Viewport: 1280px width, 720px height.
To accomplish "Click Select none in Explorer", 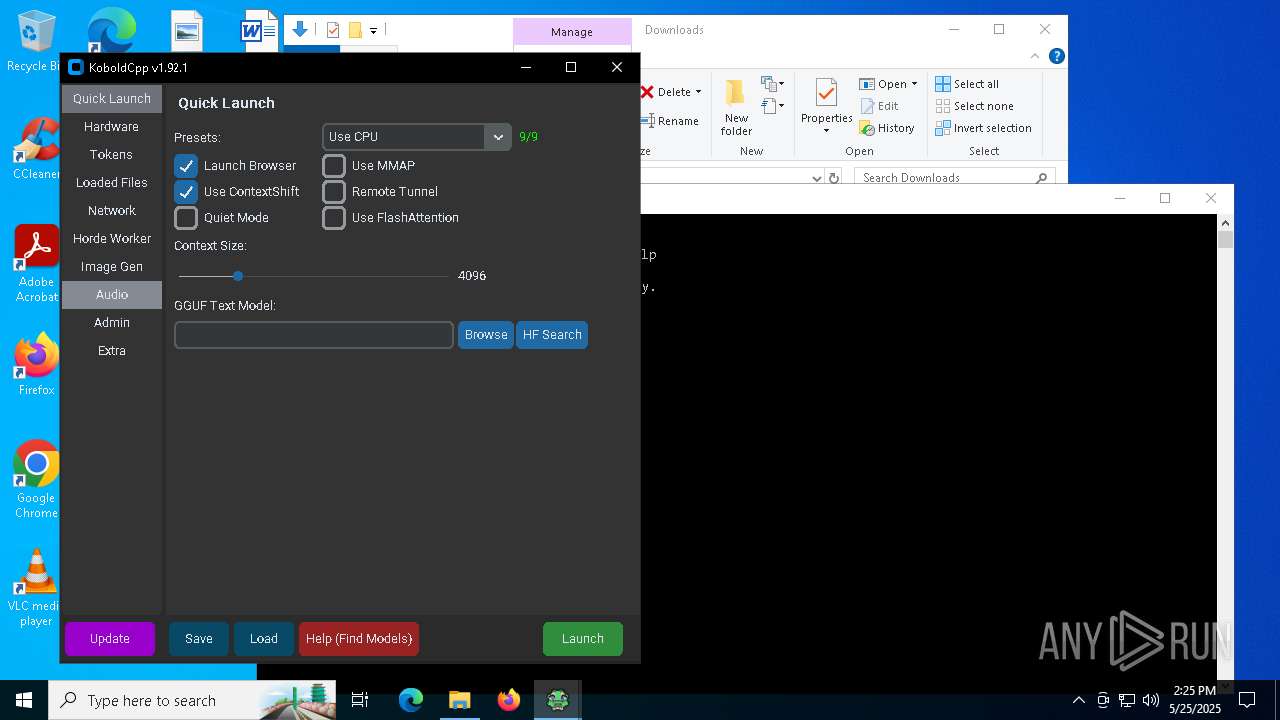I will tap(974, 106).
